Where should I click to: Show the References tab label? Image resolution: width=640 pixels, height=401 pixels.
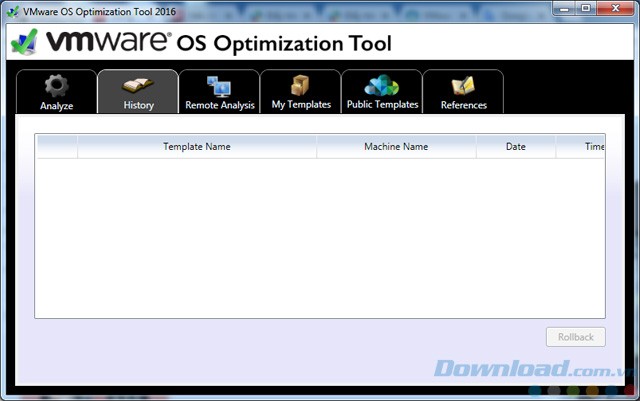coord(464,105)
